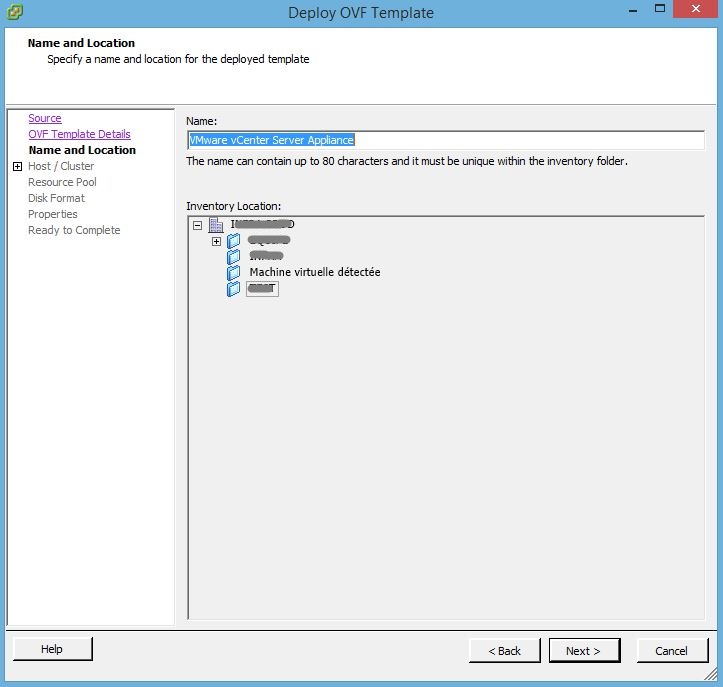Click the < Back button
The image size is (723, 687).
(504, 651)
